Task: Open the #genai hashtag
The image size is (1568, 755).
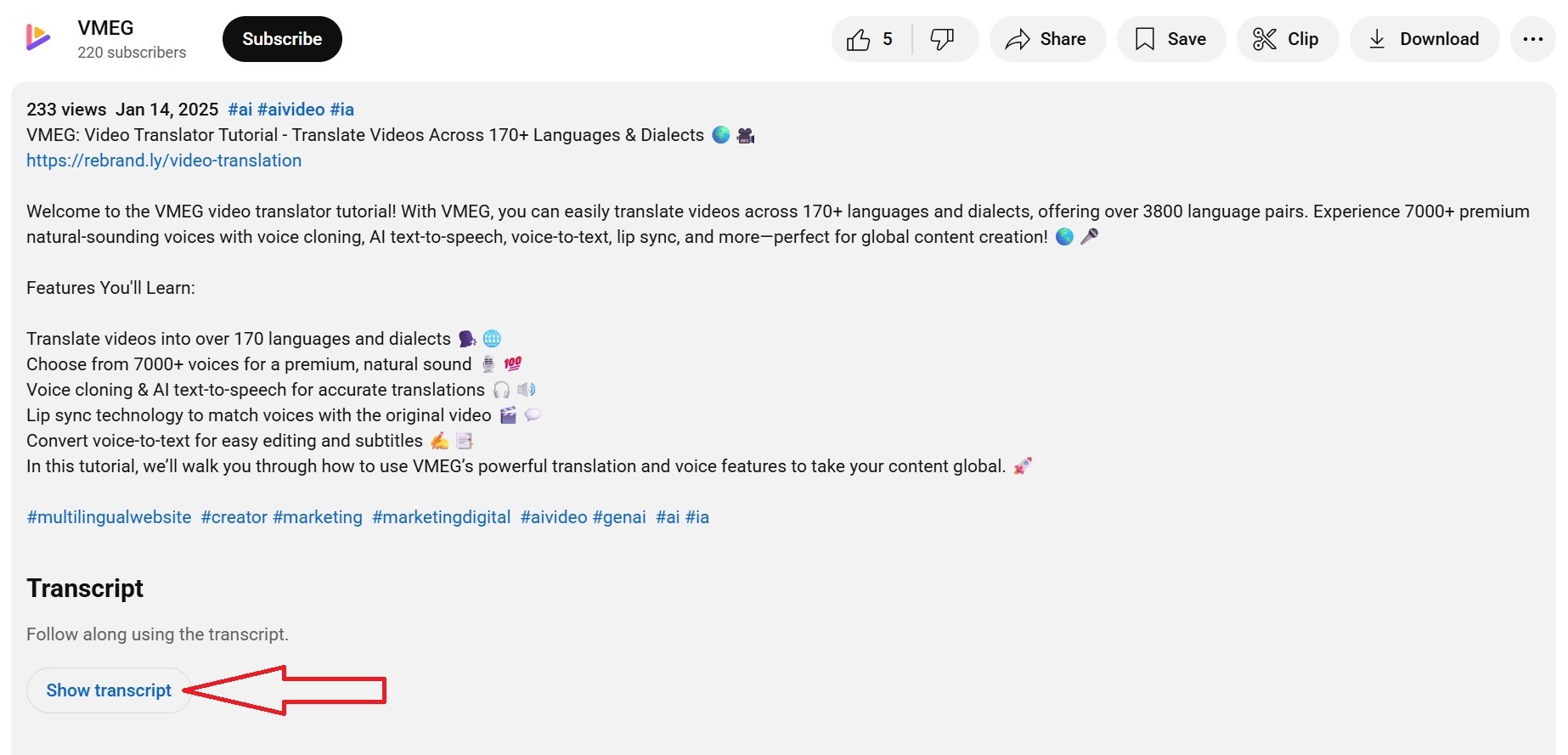Action: tap(619, 517)
